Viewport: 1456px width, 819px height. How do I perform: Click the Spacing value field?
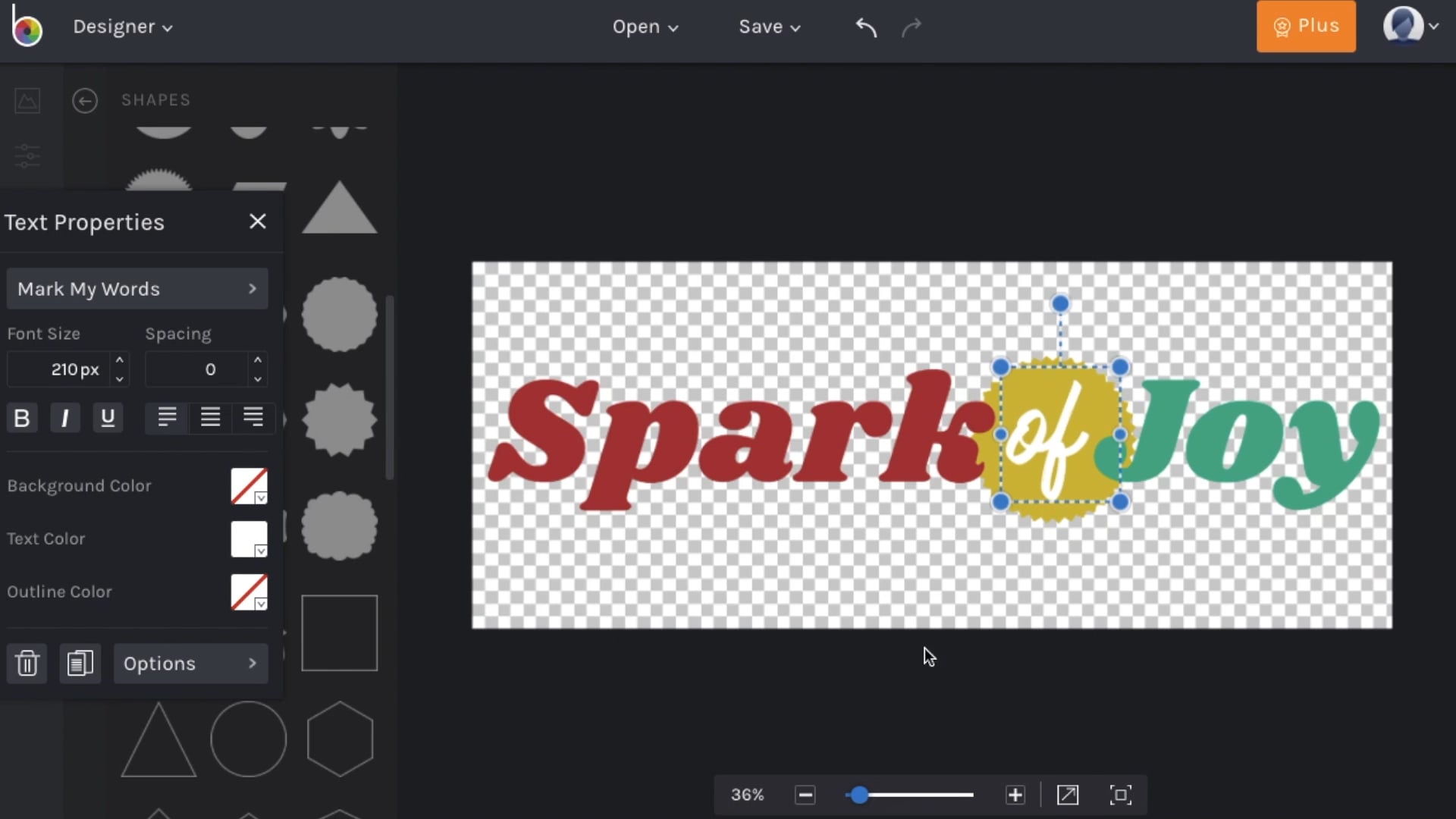(197, 369)
